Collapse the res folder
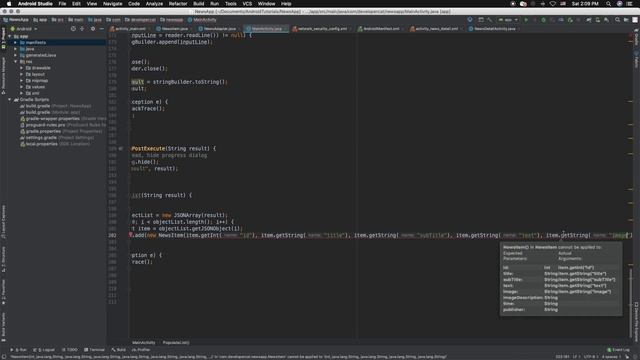 16,62
